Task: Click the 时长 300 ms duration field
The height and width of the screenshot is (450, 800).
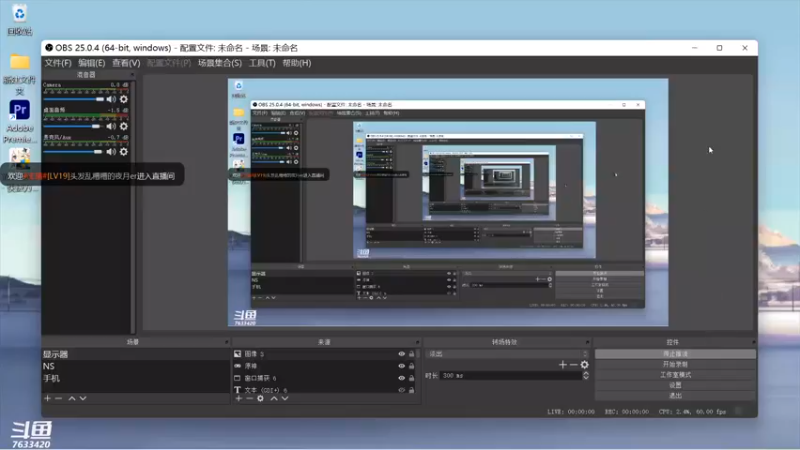Action: (x=510, y=376)
